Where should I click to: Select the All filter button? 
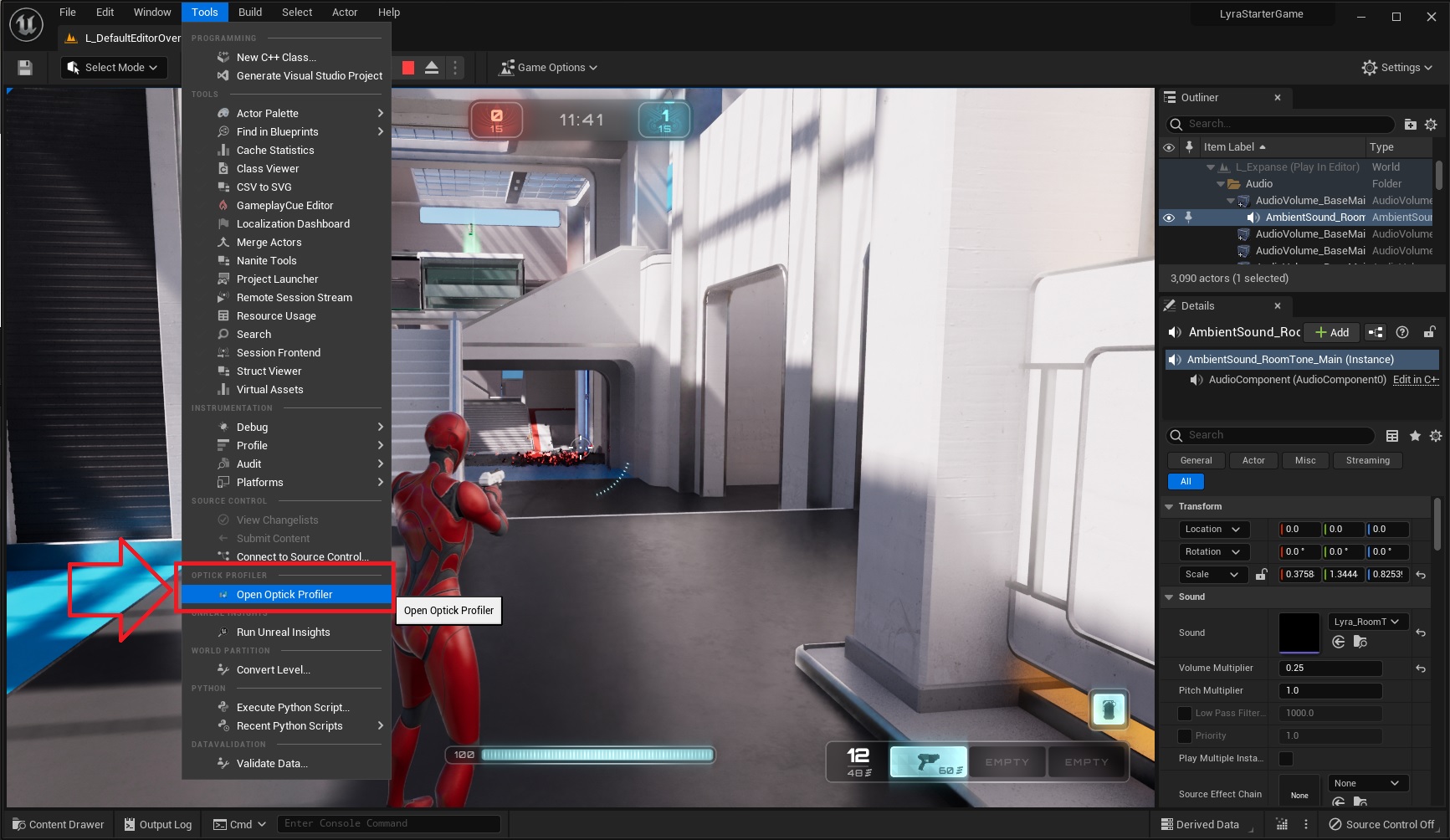1186,482
